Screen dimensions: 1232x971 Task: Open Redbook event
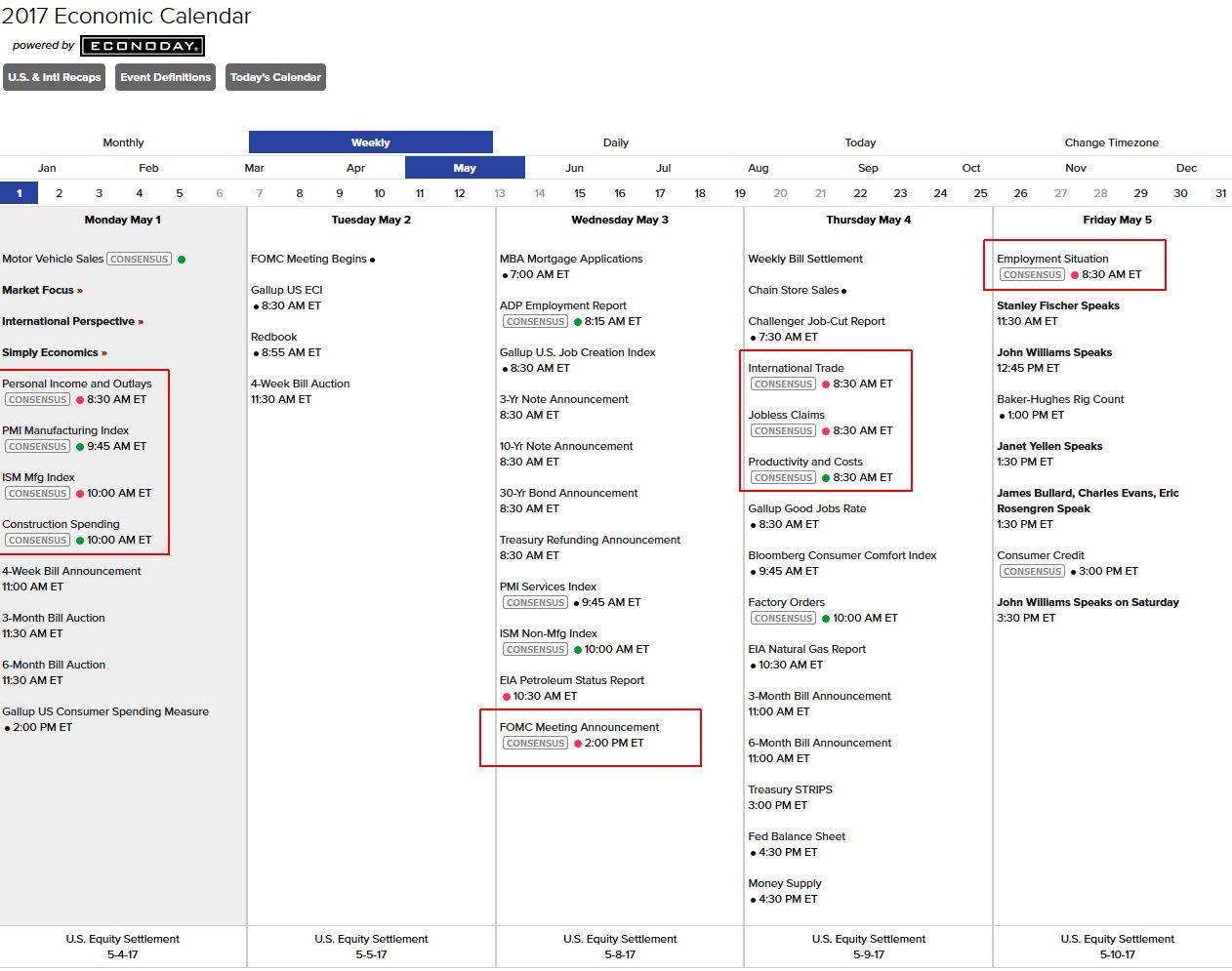click(273, 337)
